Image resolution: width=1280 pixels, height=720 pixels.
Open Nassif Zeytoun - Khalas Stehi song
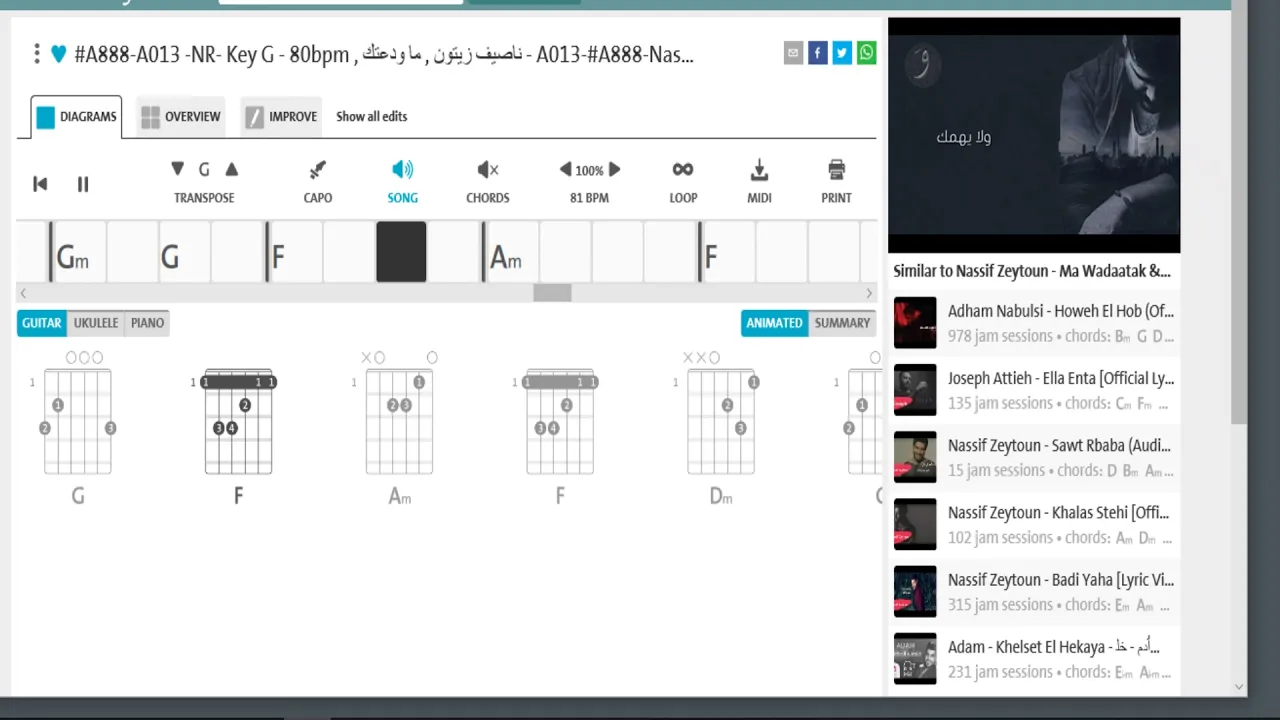[x=1058, y=512]
